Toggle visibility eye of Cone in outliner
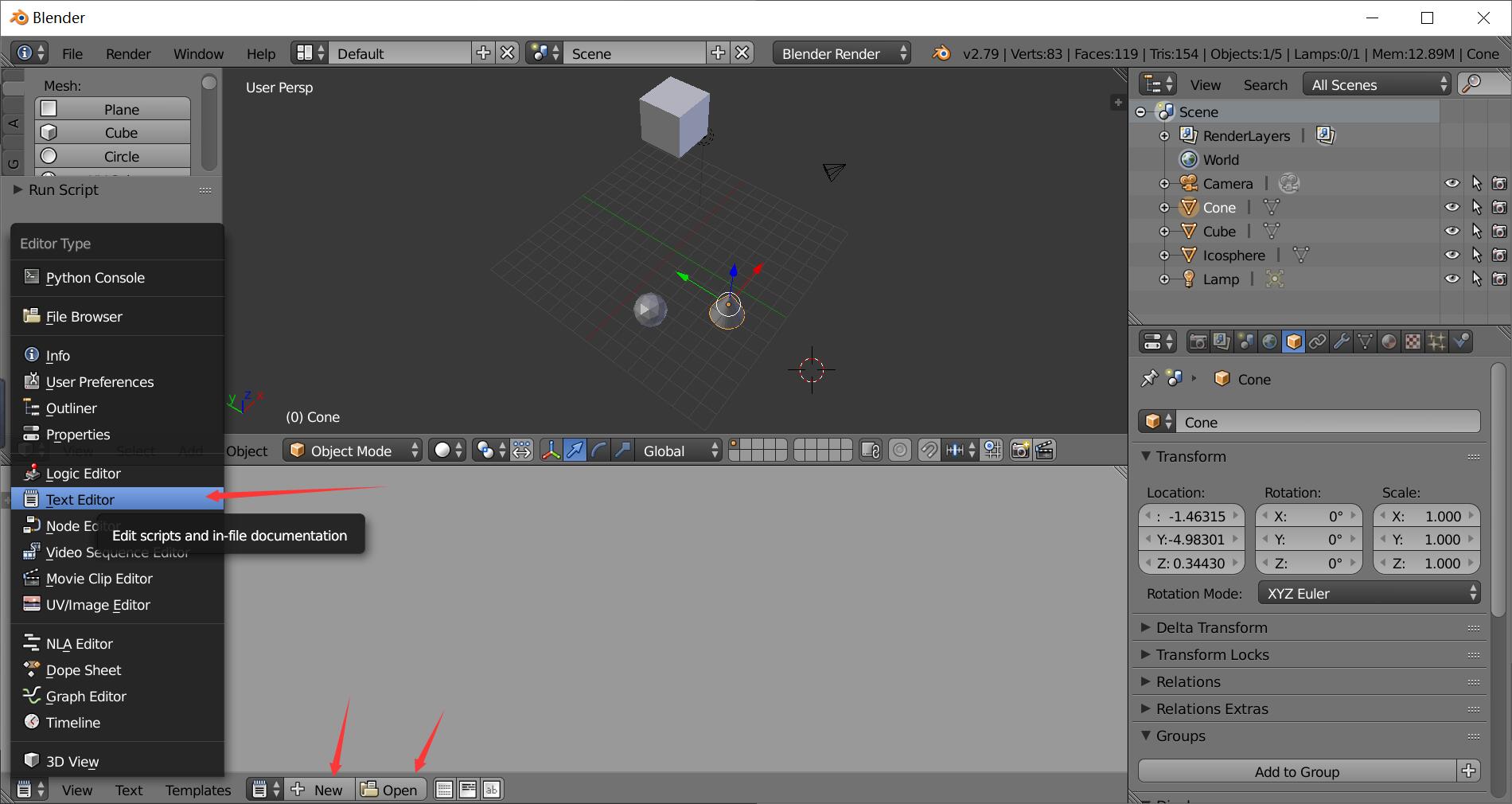 [1452, 207]
